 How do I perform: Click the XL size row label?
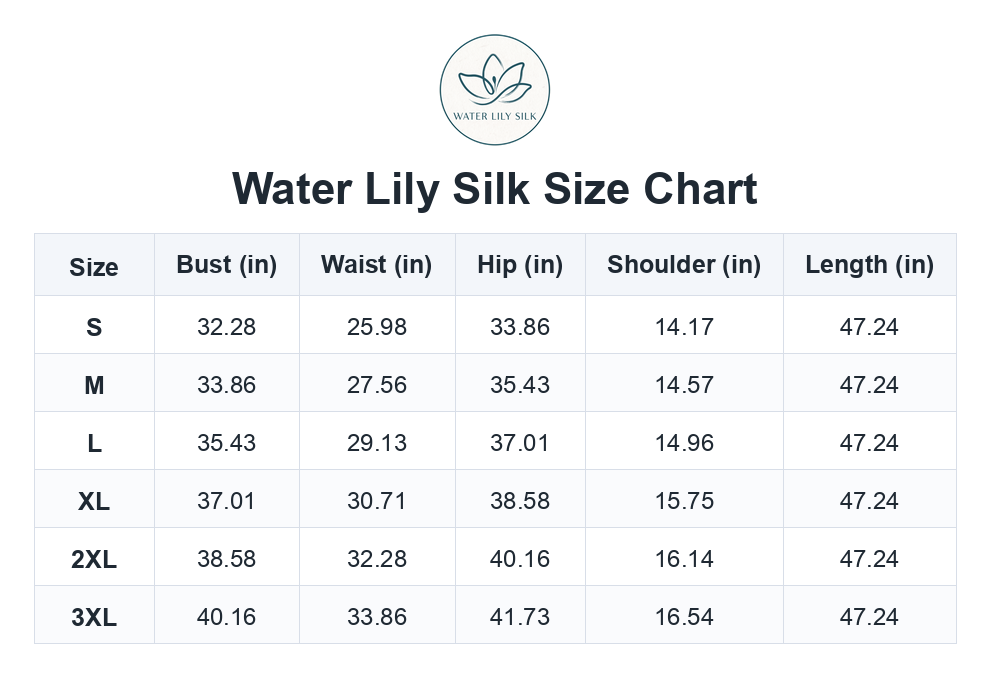pyautogui.click(x=94, y=501)
